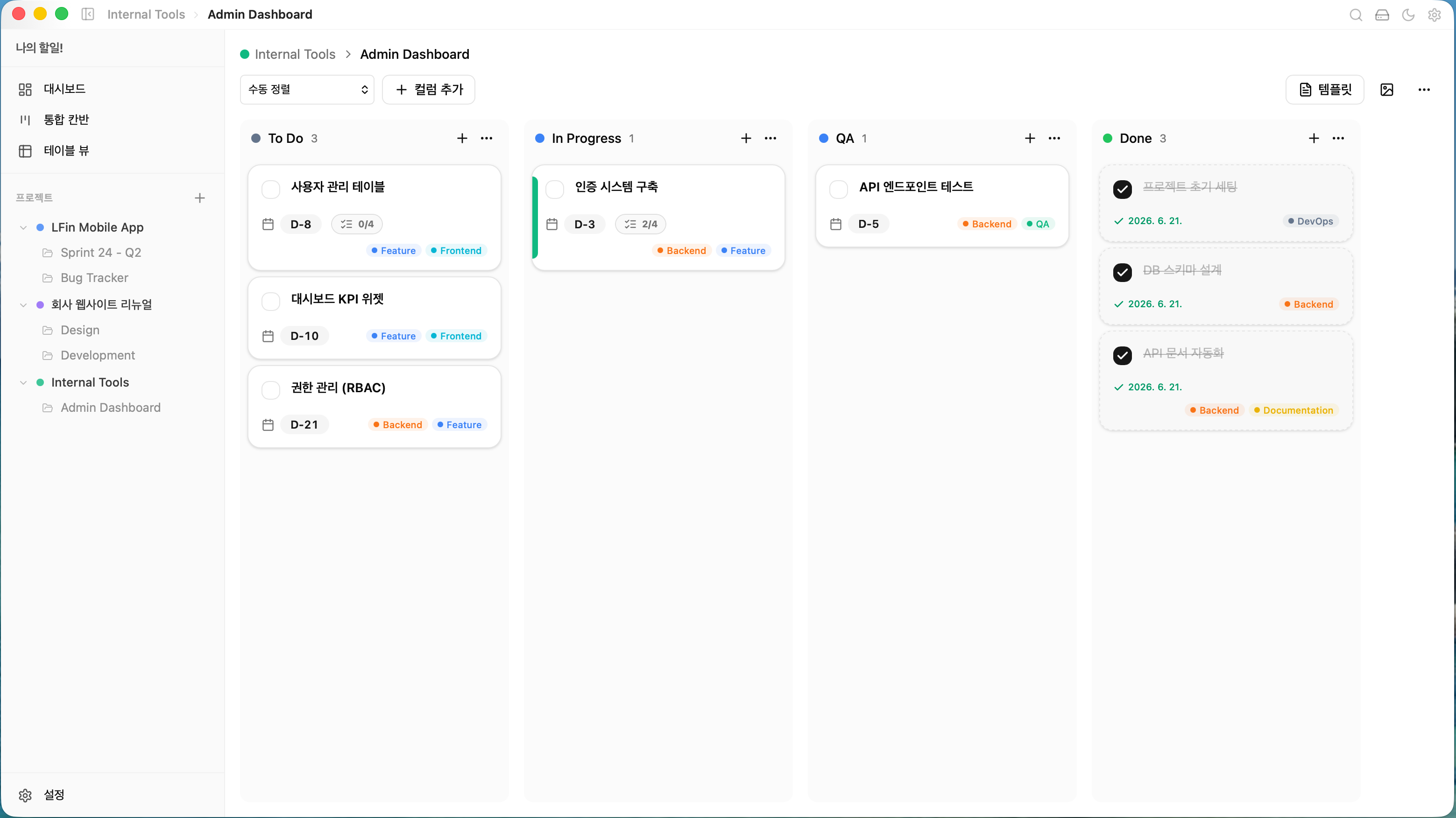This screenshot has height=818, width=1456.
Task: Open the Done column's more options menu
Action: coord(1338,138)
